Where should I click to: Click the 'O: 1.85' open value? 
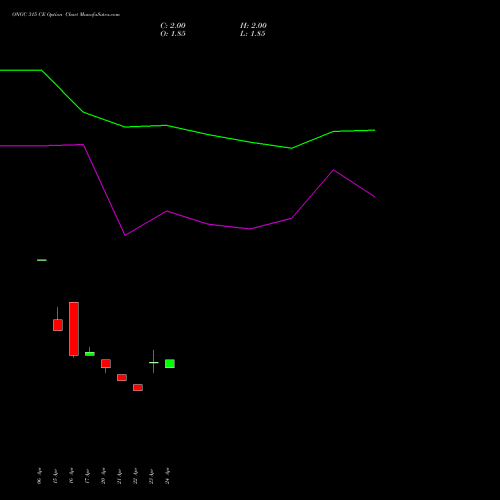(173, 34)
